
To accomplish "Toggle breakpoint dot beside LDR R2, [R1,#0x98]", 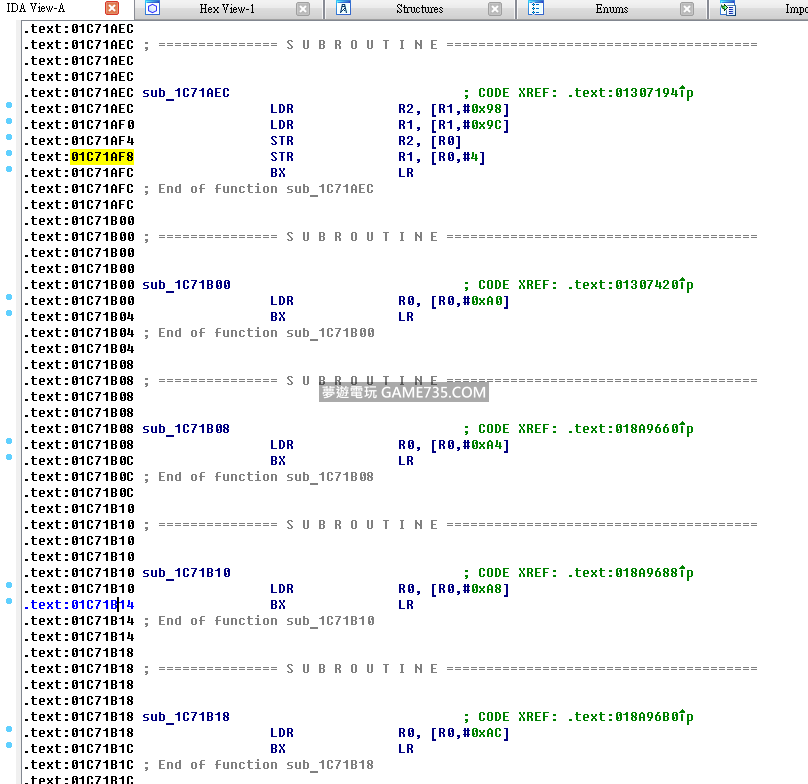I will point(9,105).
